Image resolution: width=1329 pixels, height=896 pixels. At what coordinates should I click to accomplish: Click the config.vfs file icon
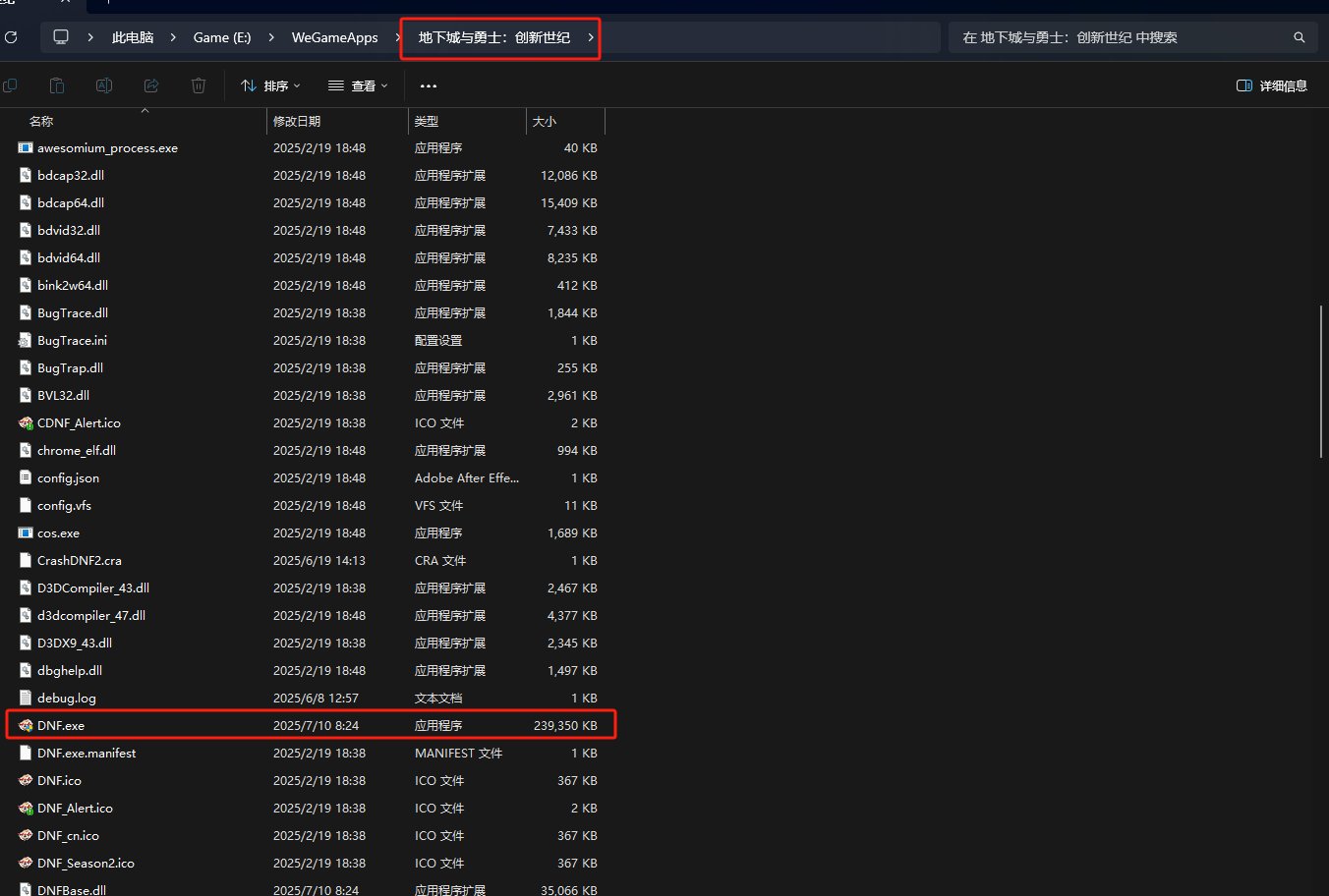(26, 505)
